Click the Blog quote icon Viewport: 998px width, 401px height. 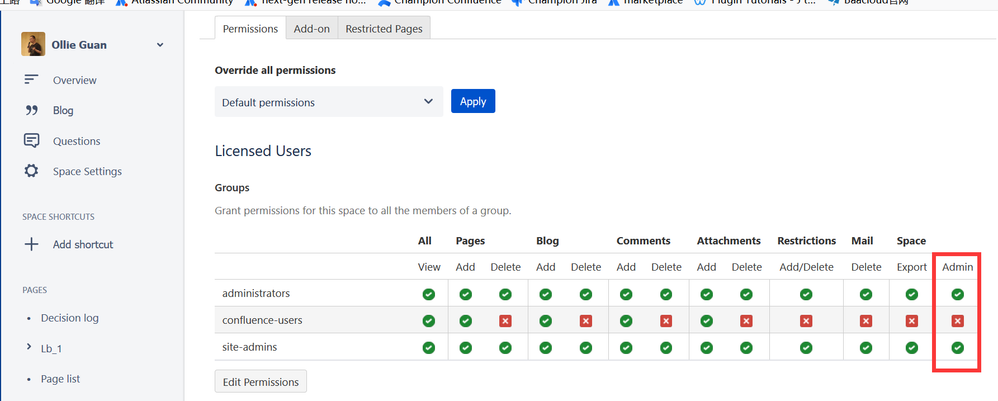click(x=31, y=110)
